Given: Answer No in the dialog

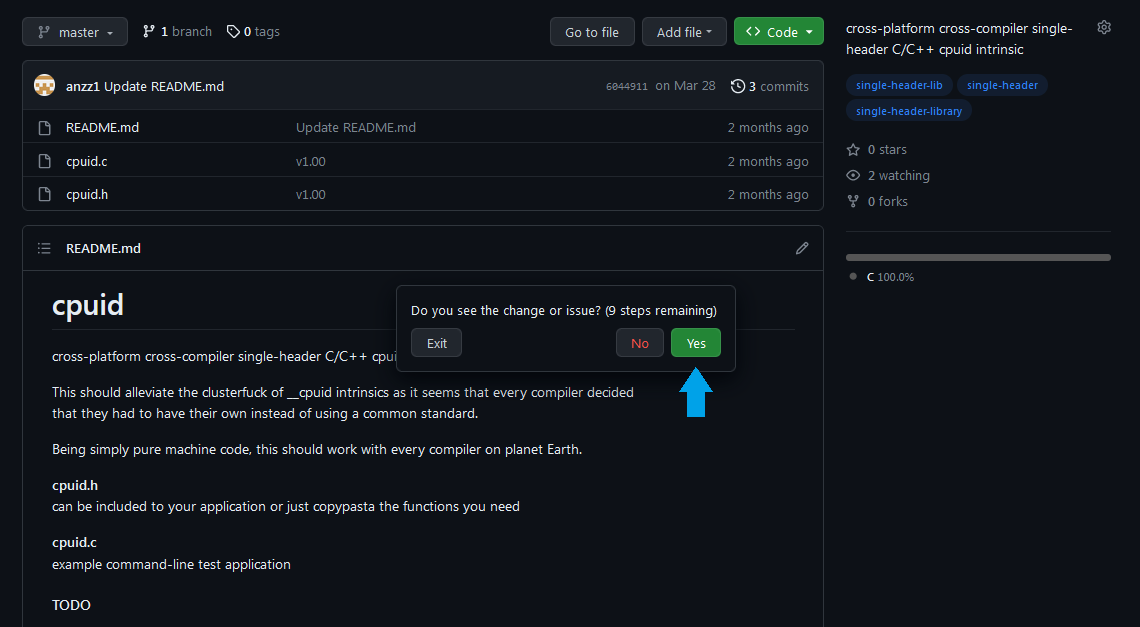Looking at the screenshot, I should pyautogui.click(x=639, y=342).
